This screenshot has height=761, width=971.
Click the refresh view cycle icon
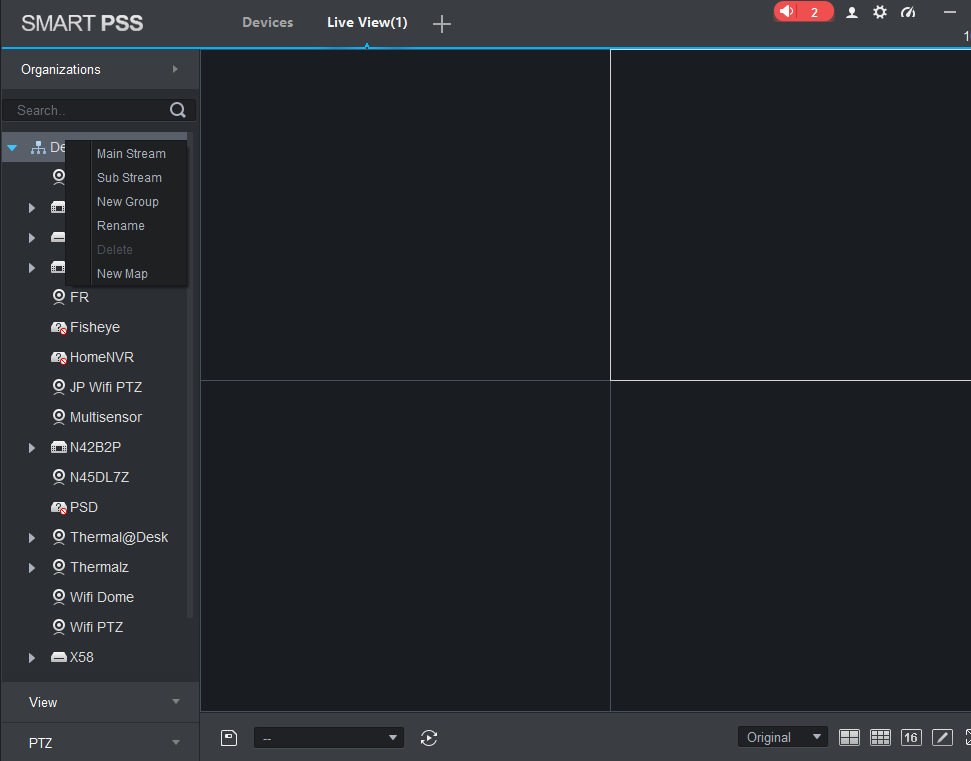429,738
